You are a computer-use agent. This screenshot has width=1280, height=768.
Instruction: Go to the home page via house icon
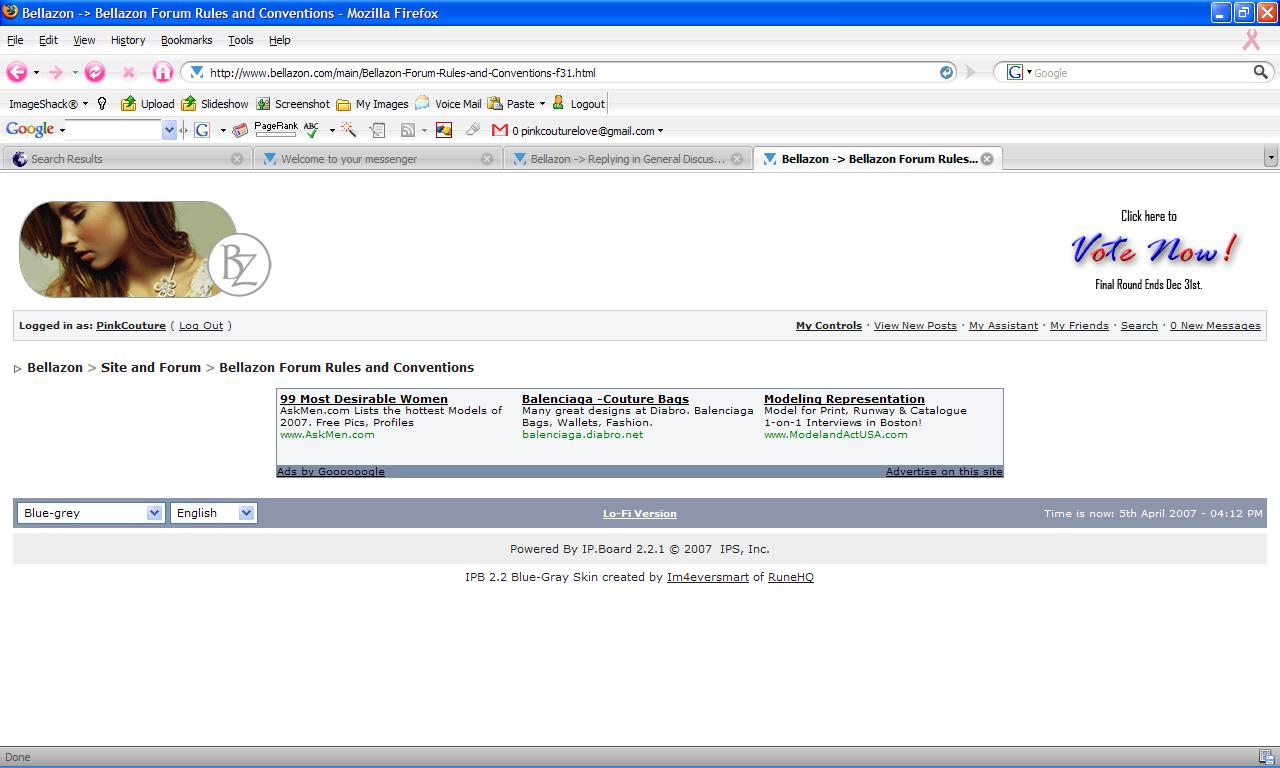click(162, 72)
